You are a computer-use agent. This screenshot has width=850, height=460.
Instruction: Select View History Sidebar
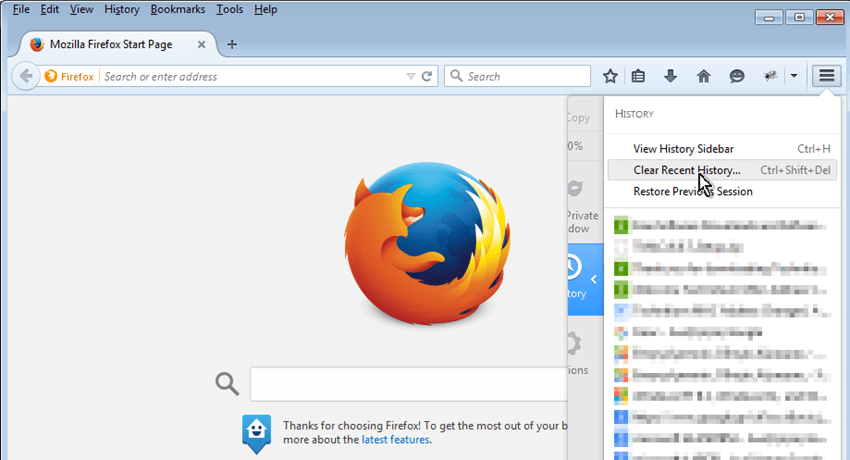pyautogui.click(x=722, y=148)
